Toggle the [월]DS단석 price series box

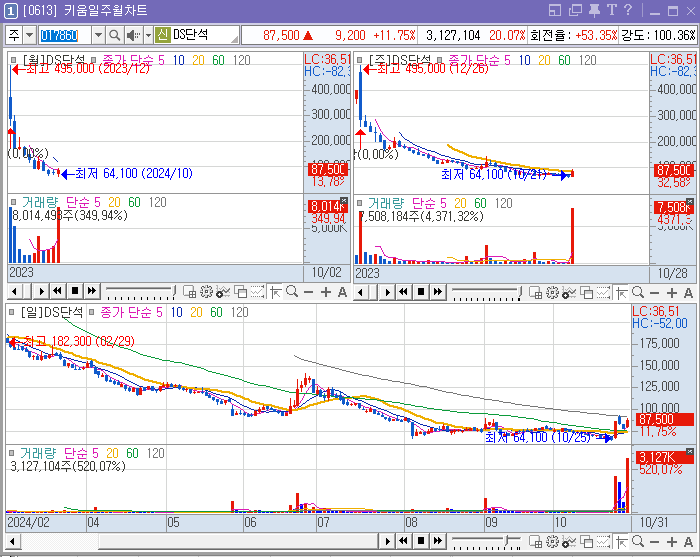tap(14, 60)
